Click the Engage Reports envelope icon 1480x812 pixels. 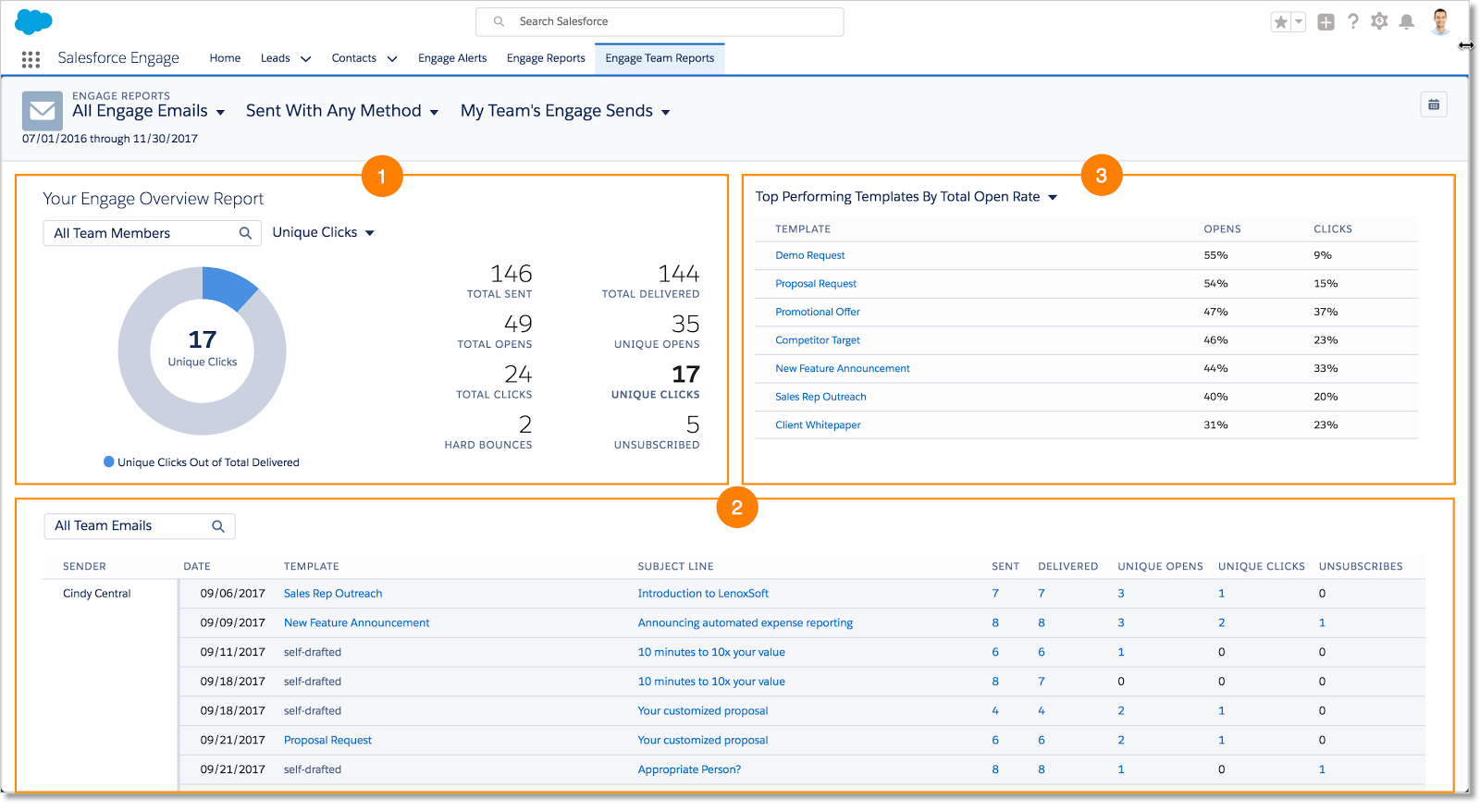43,111
